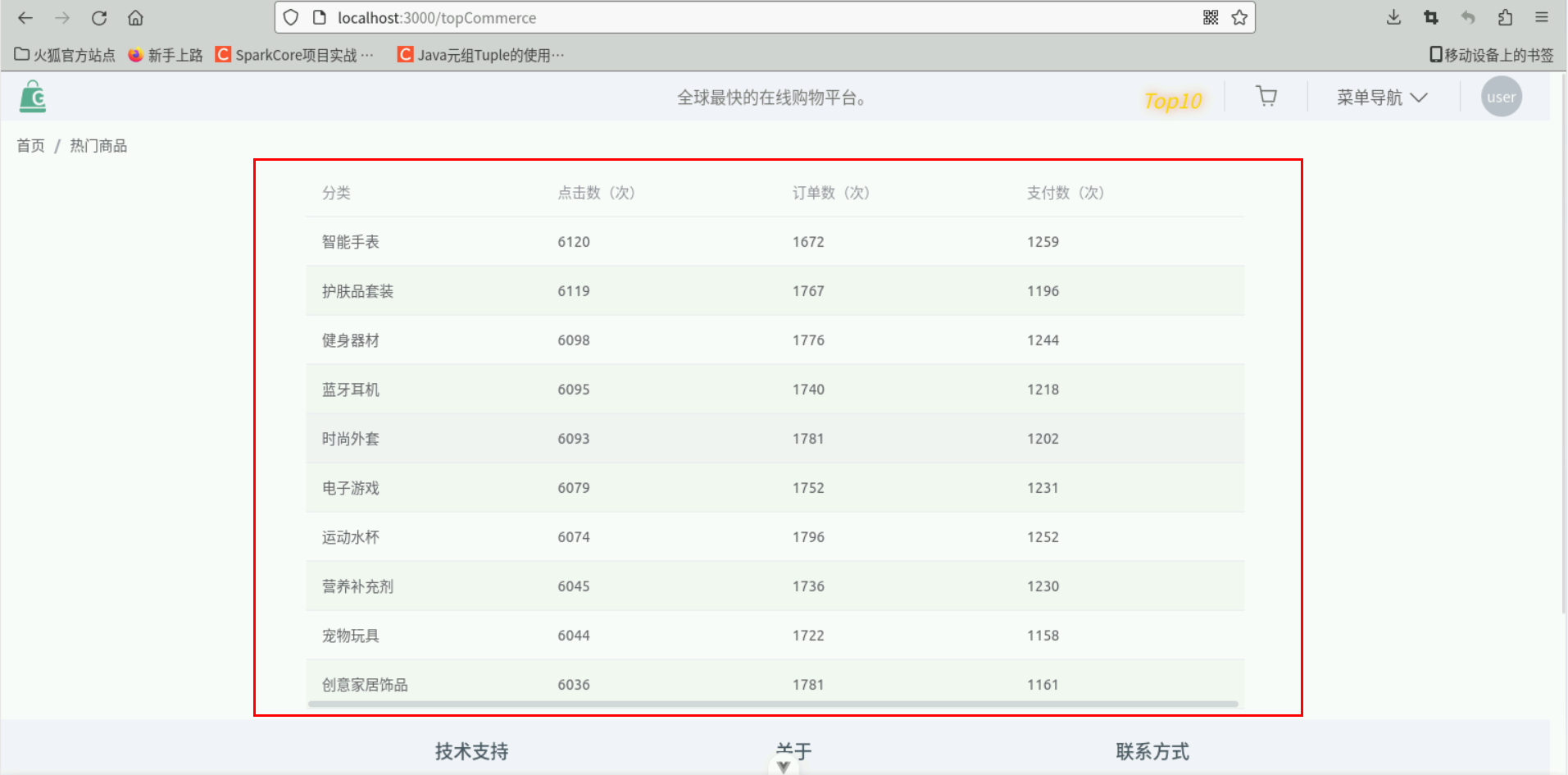Screen dimensions: 1568x775
Task: Click the page vertical scrollbar
Action: [1563, 344]
